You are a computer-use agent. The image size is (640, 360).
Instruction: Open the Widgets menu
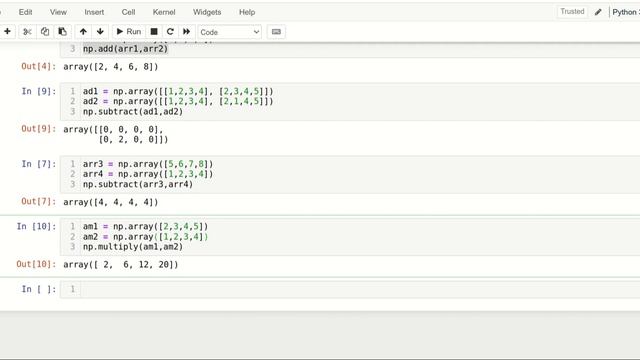(207, 12)
